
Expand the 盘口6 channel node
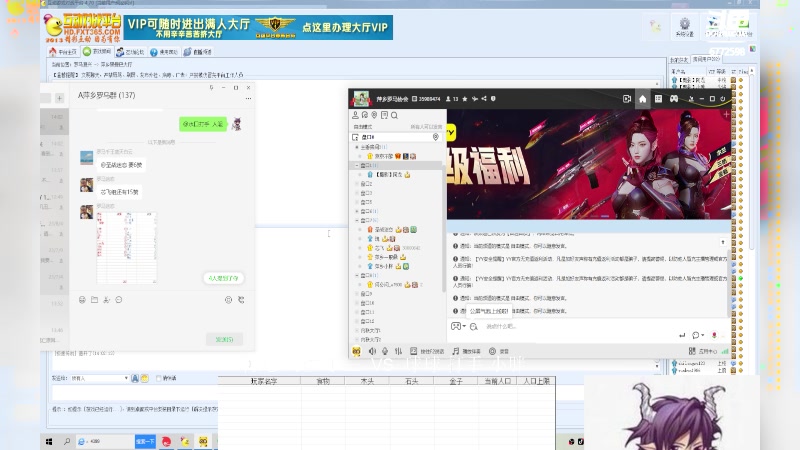coord(357,211)
